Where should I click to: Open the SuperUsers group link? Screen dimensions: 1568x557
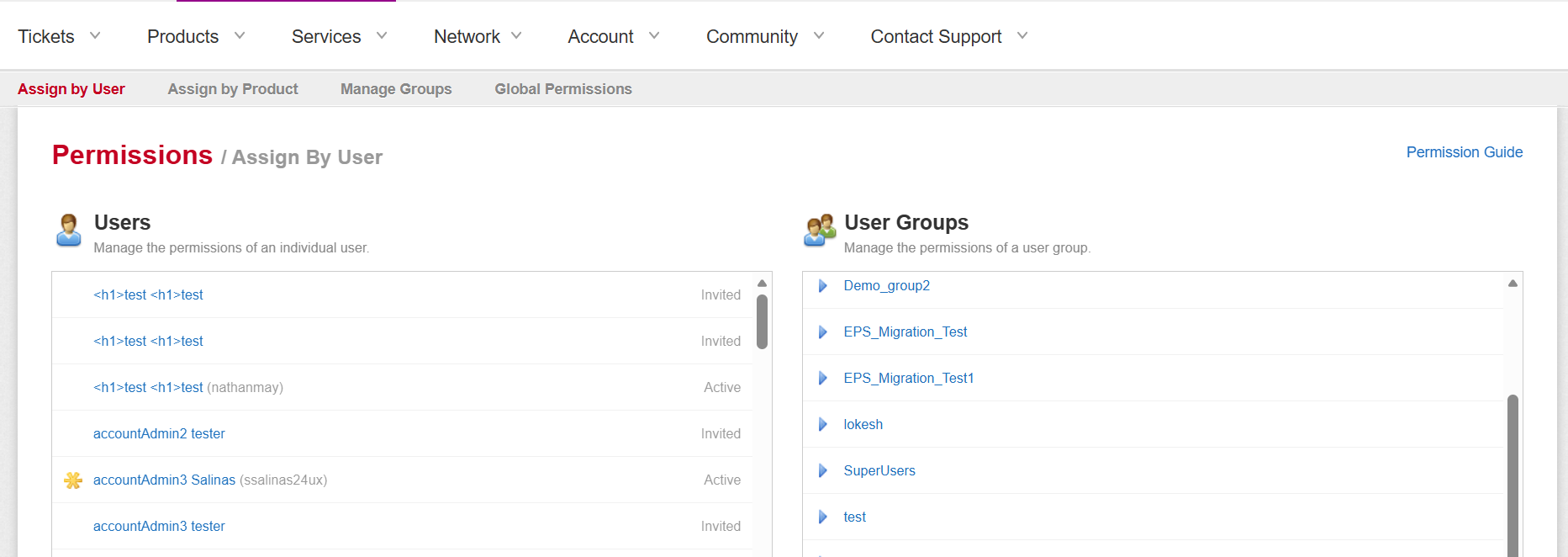(879, 471)
